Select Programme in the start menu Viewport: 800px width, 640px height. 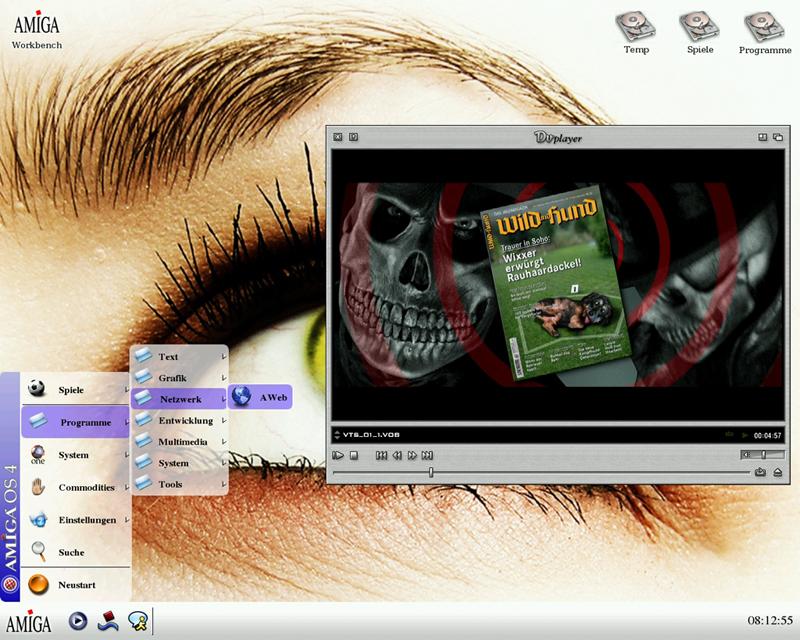click(x=76, y=422)
